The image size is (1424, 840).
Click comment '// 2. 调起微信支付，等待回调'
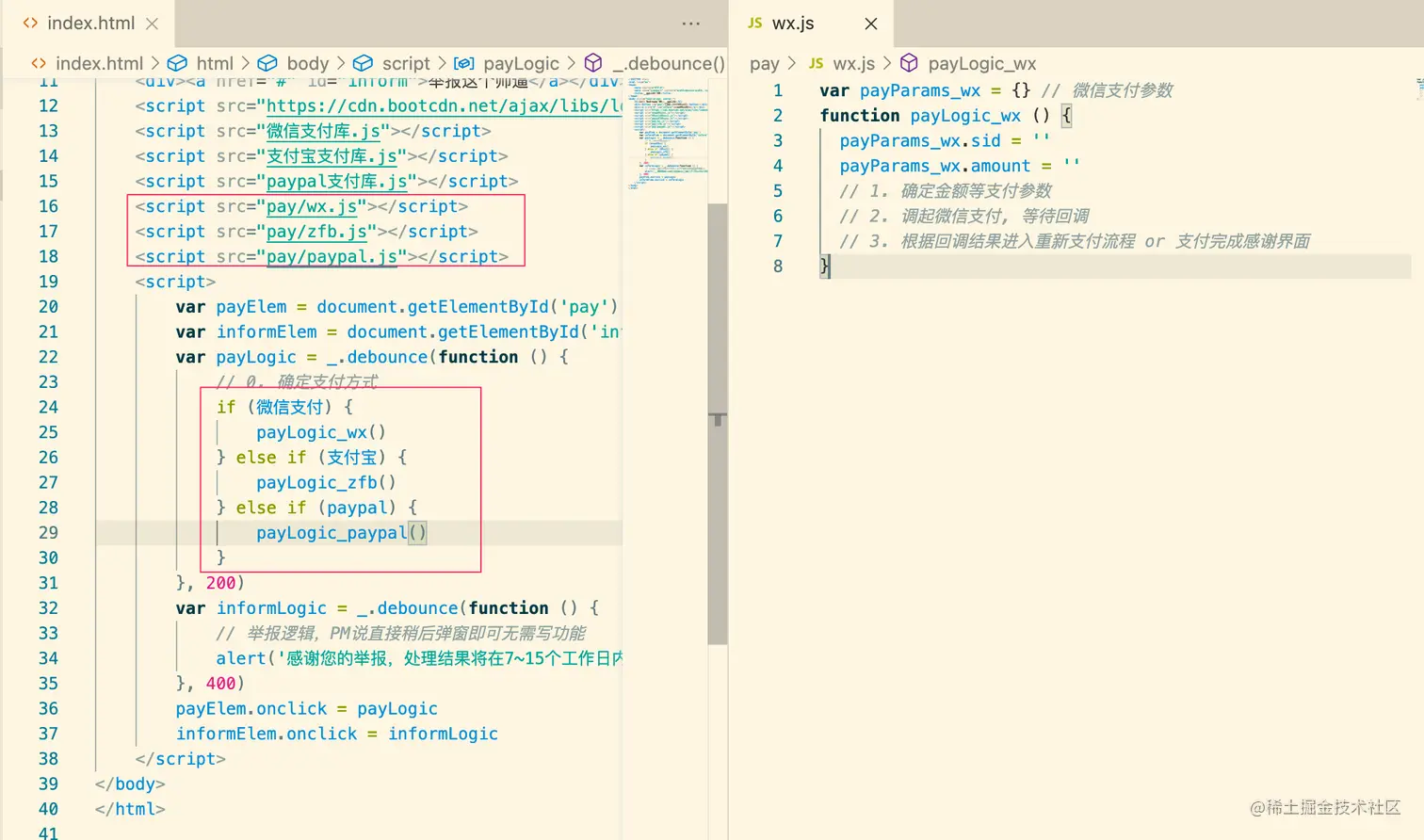point(964,216)
